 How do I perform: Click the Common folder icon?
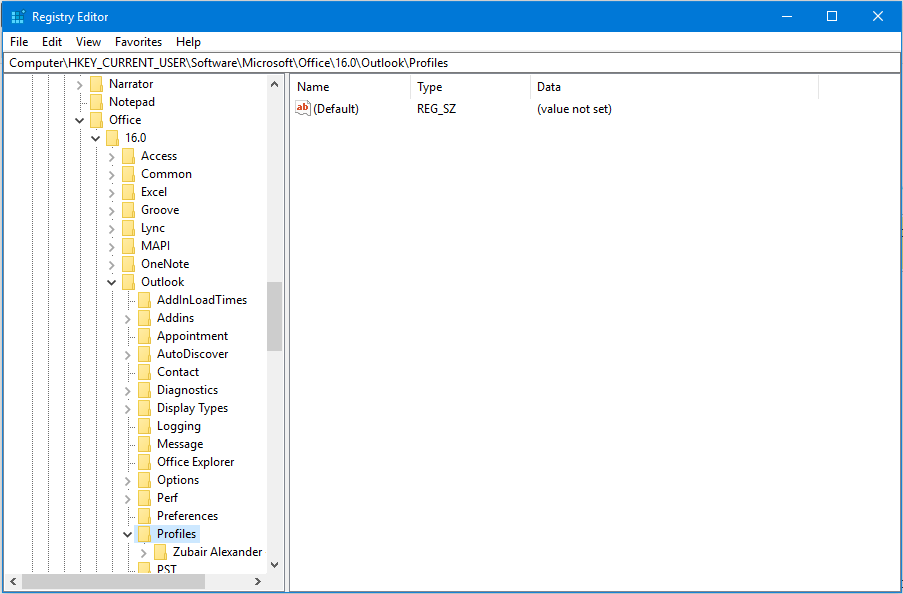[x=129, y=174]
